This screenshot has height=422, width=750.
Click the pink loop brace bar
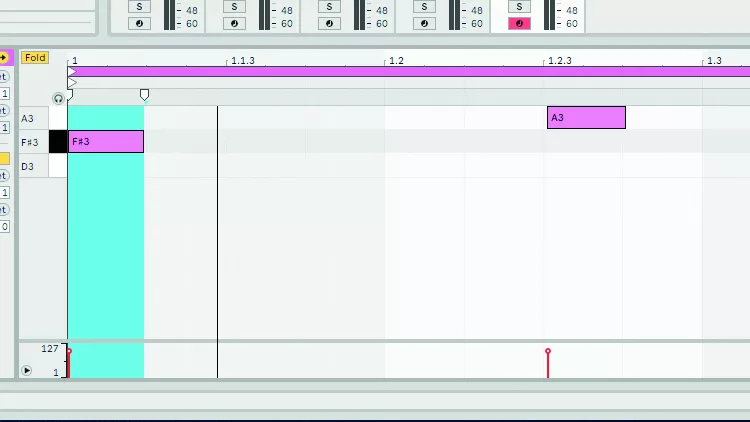(x=400, y=72)
